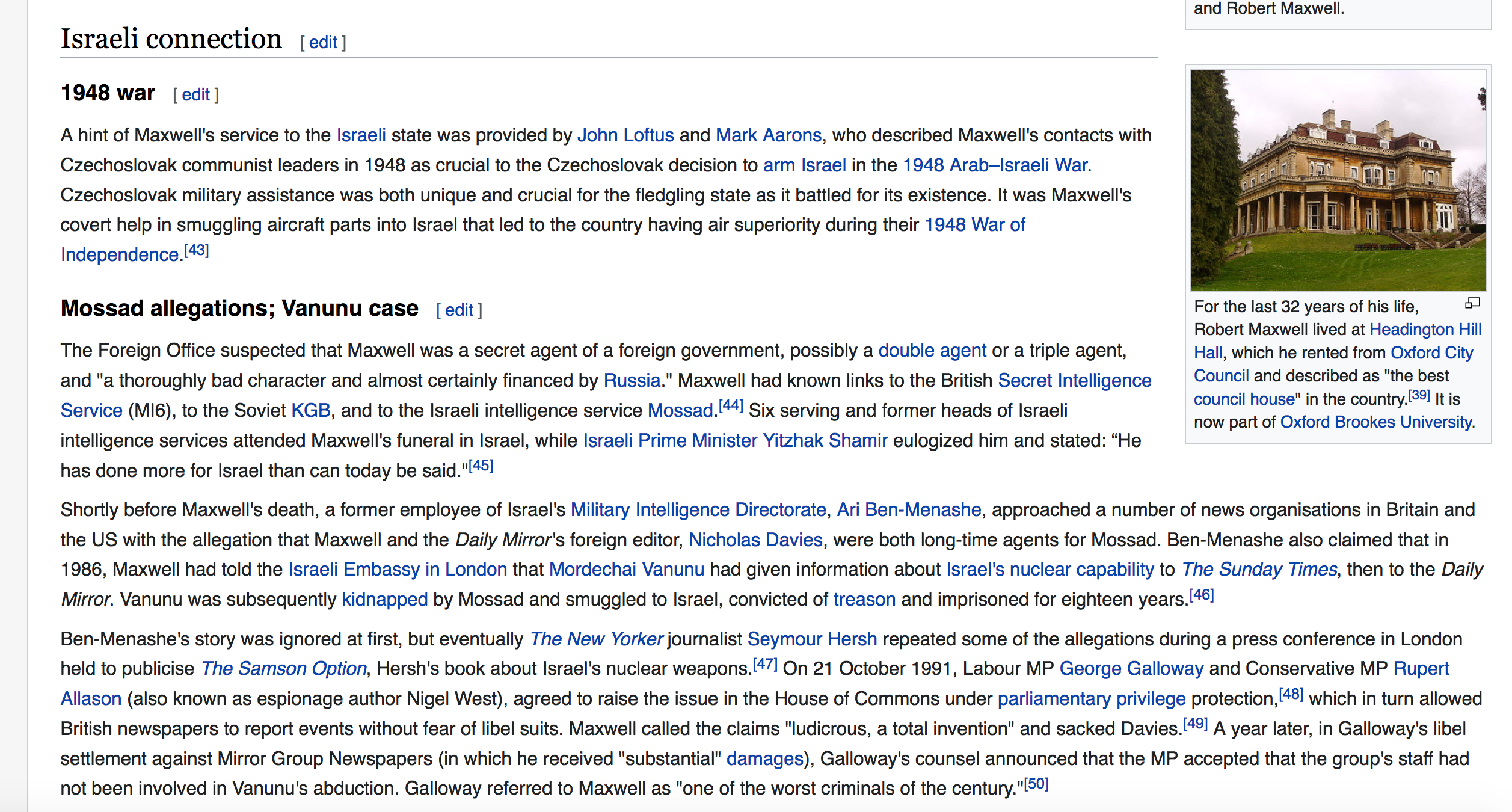This screenshot has width=1512, height=812.
Task: Open the Israeli Embassy in London link
Action: pos(398,570)
